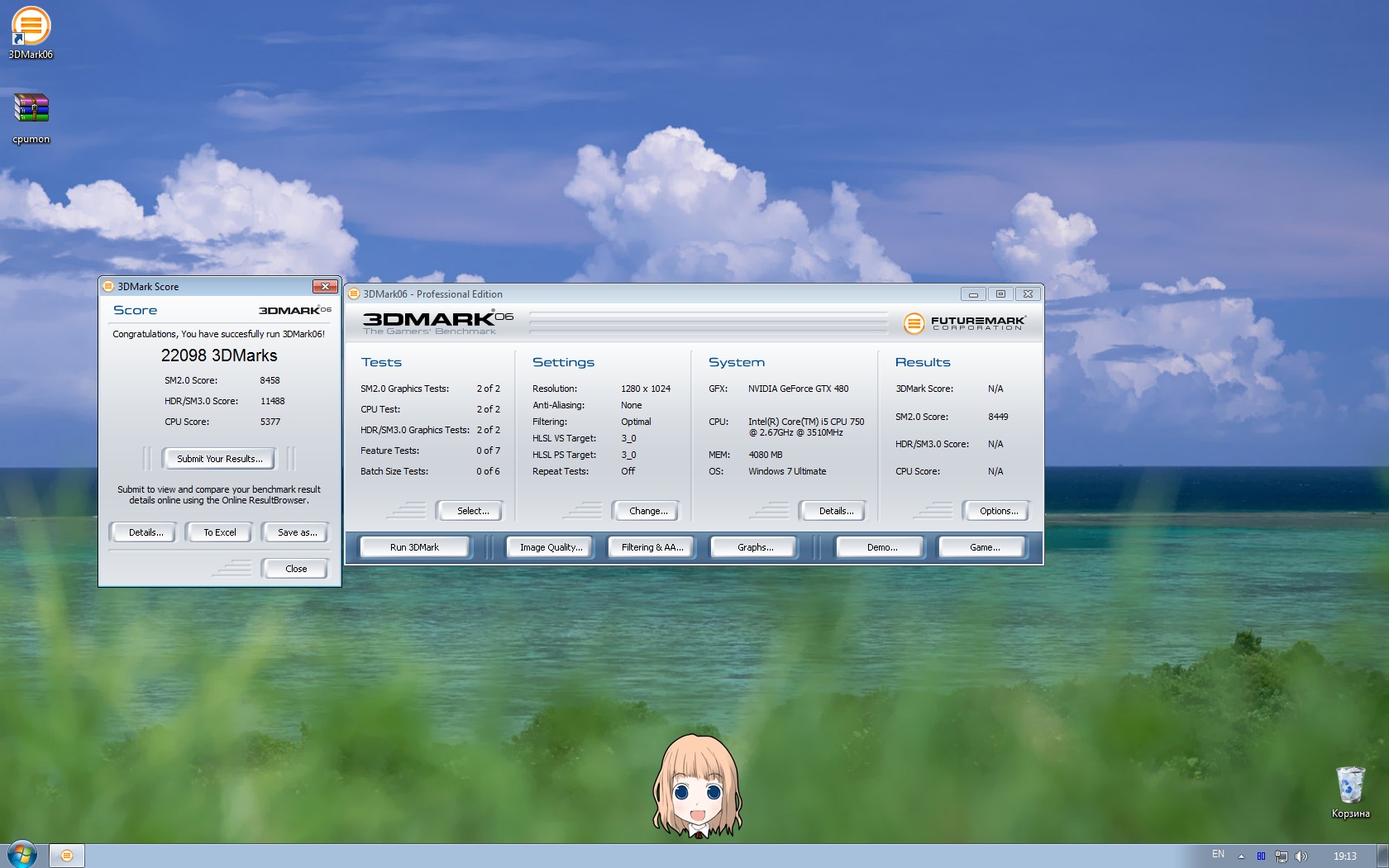Click the CPU value Intel Core i5 750
The width and height of the screenshot is (1389, 868).
(806, 427)
